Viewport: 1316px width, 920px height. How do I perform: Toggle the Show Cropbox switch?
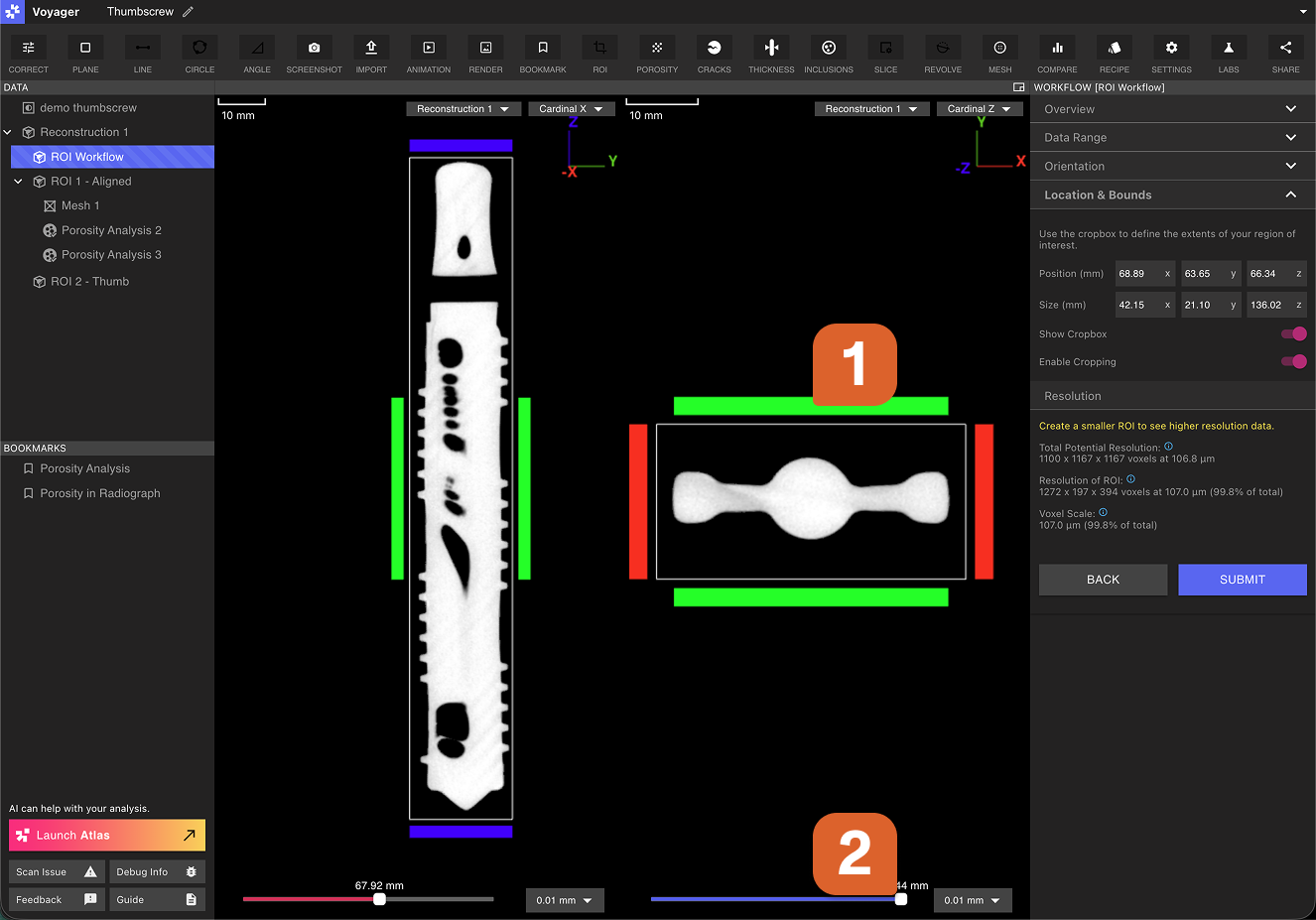click(x=1293, y=334)
